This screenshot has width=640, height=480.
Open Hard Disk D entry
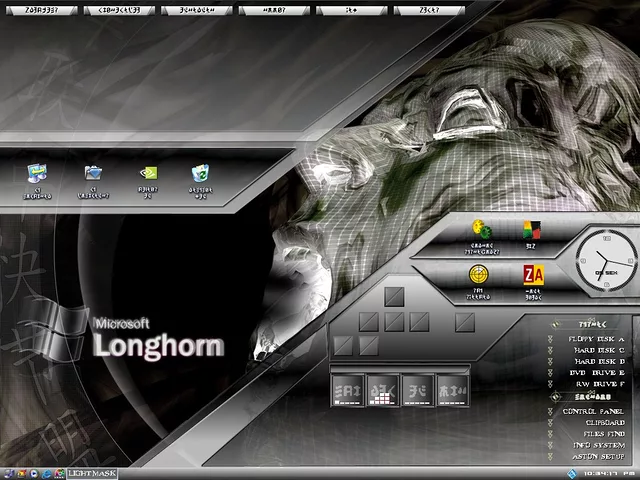click(x=599, y=361)
